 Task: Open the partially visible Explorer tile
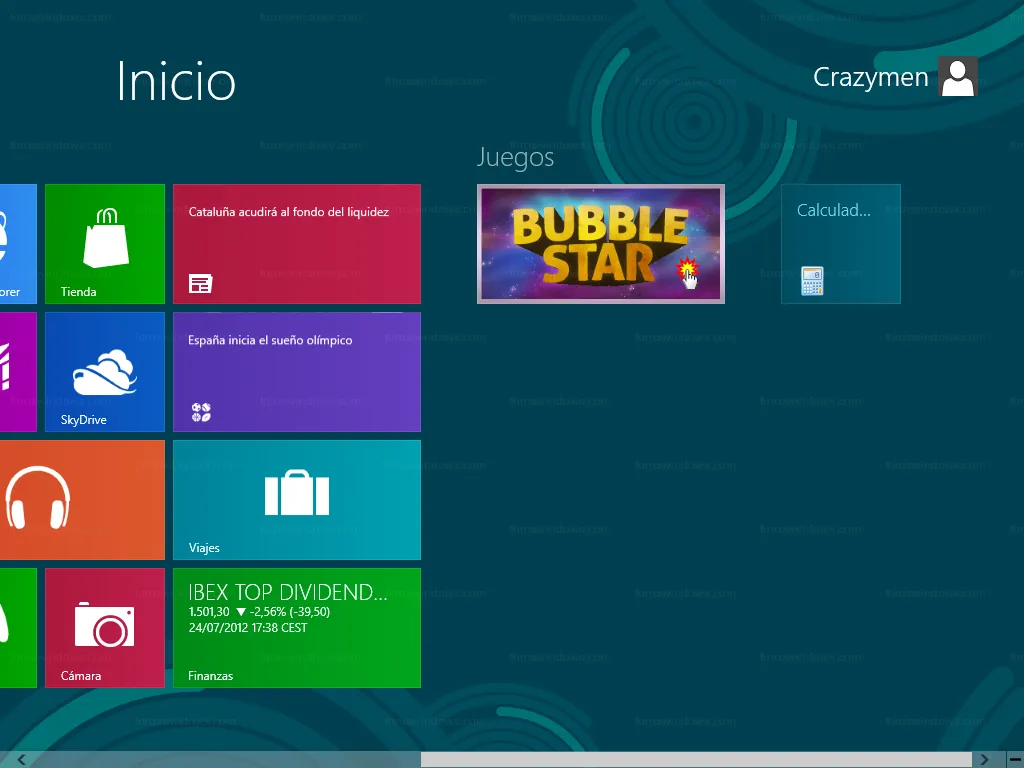tap(18, 244)
